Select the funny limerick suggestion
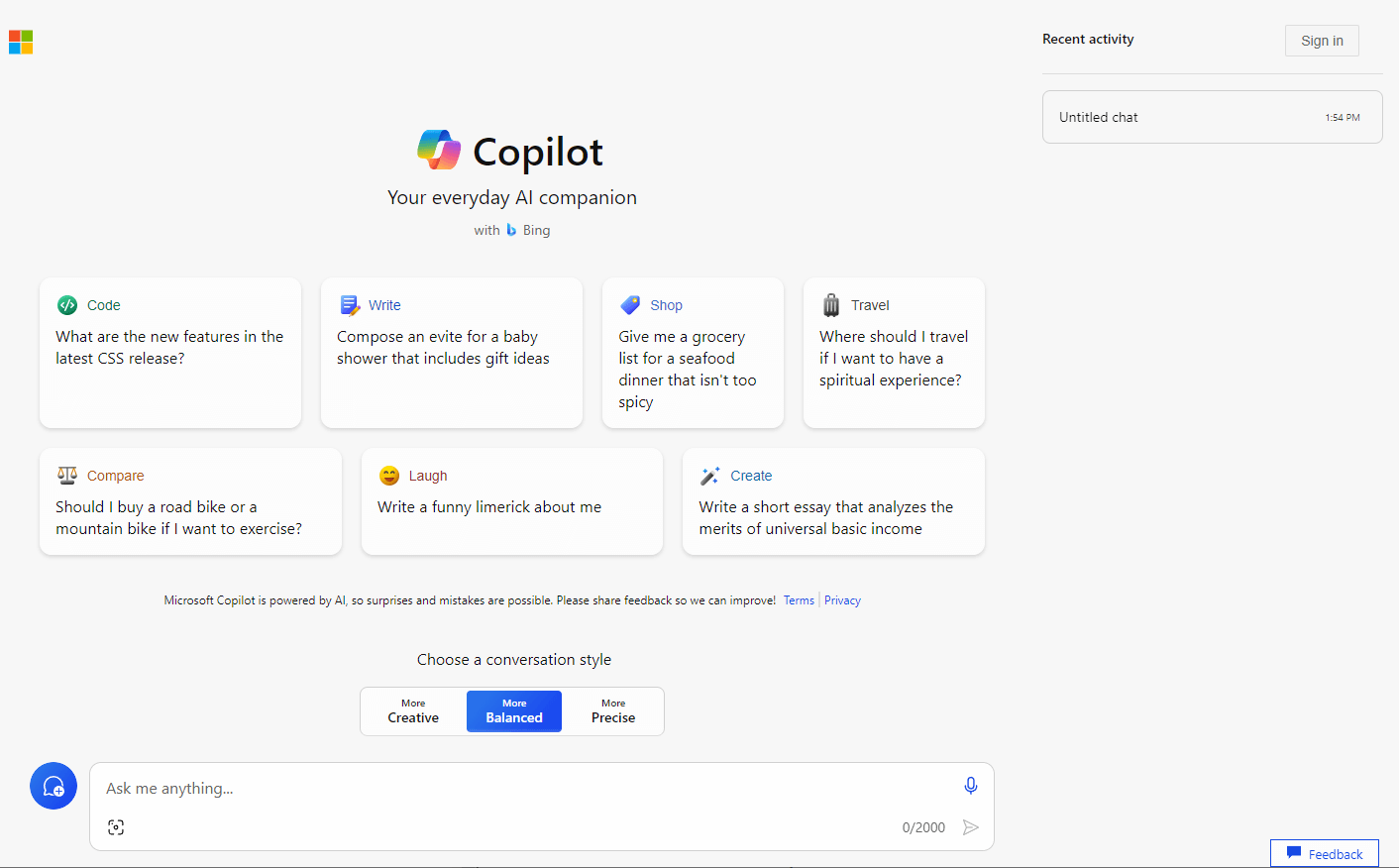 click(x=512, y=501)
